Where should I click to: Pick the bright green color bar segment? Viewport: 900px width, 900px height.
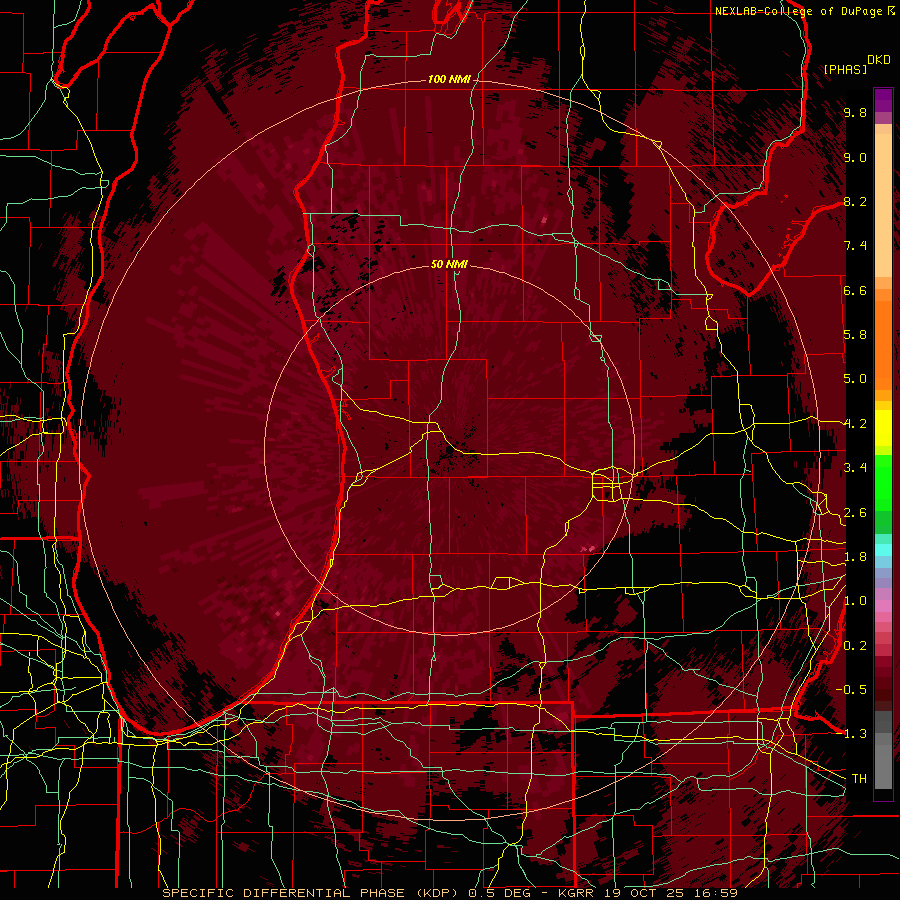pyautogui.click(x=883, y=484)
